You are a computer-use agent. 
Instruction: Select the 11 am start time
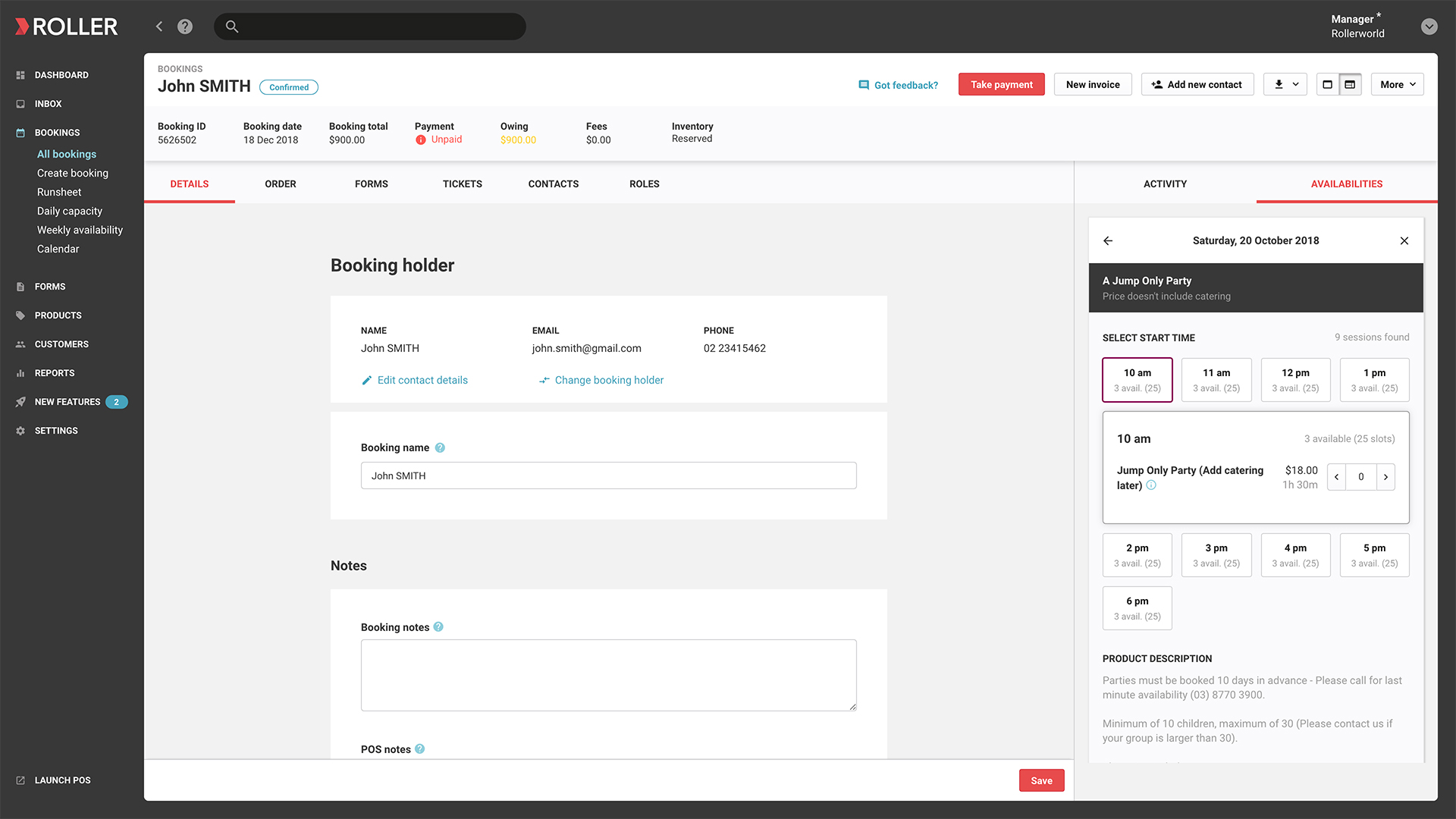tap(1216, 380)
